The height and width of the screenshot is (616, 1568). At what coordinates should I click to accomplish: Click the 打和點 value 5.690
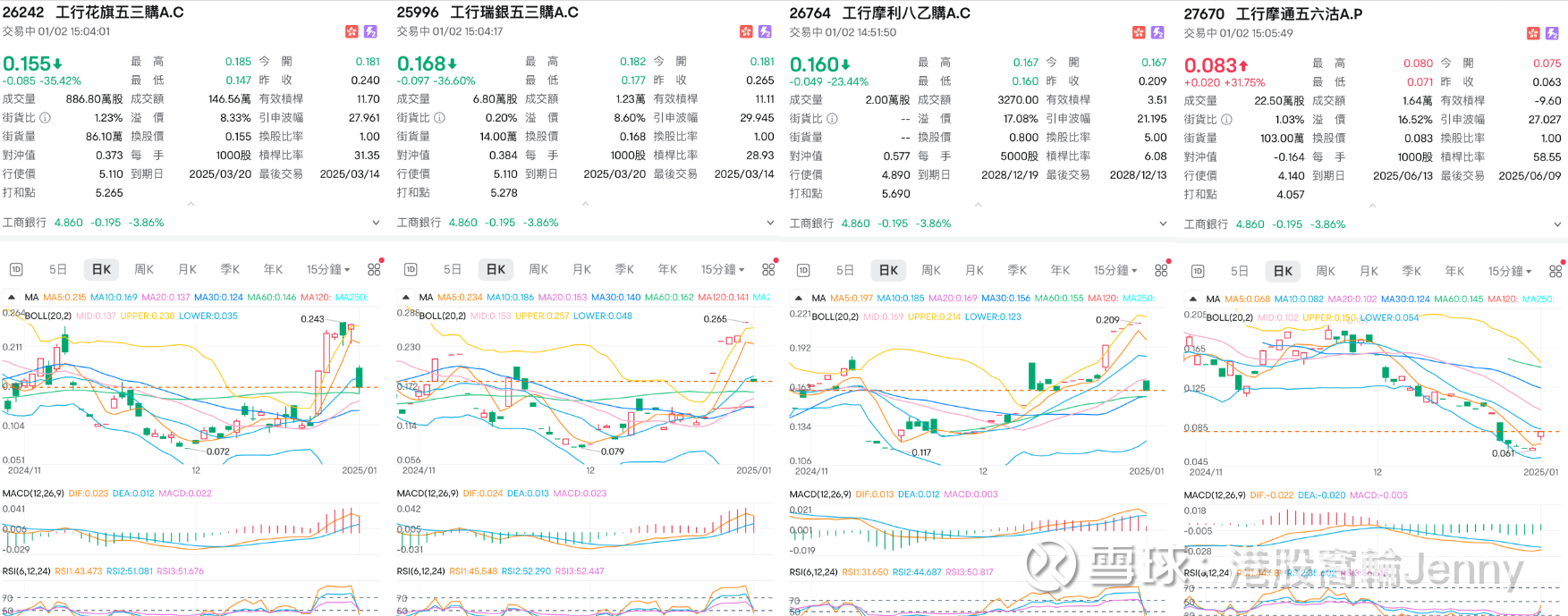tap(896, 193)
